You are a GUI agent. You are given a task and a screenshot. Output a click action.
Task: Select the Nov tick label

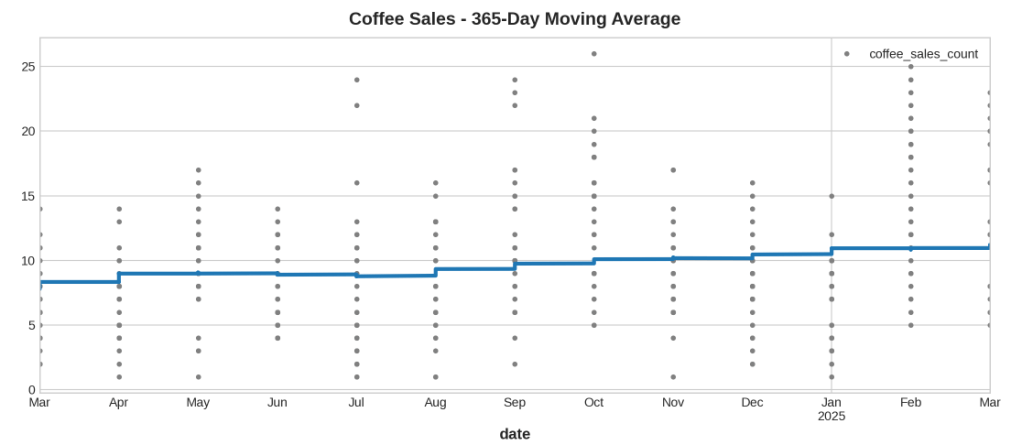(673, 402)
